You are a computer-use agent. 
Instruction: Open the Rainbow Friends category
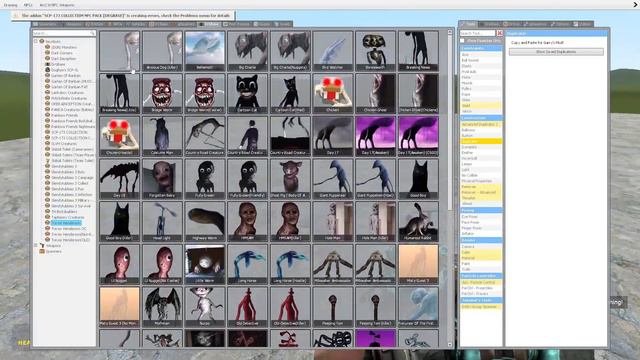pos(64,116)
